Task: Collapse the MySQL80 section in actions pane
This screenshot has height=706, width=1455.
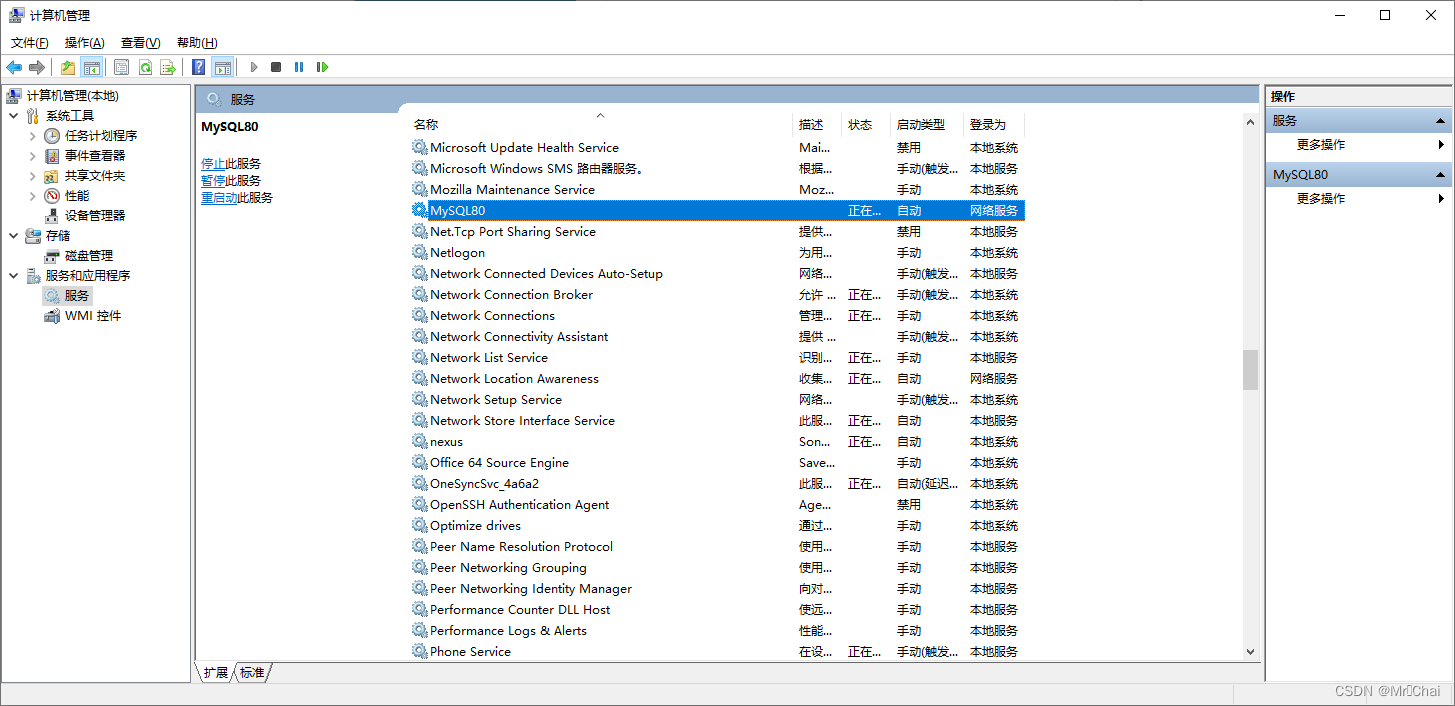Action: click(1441, 174)
